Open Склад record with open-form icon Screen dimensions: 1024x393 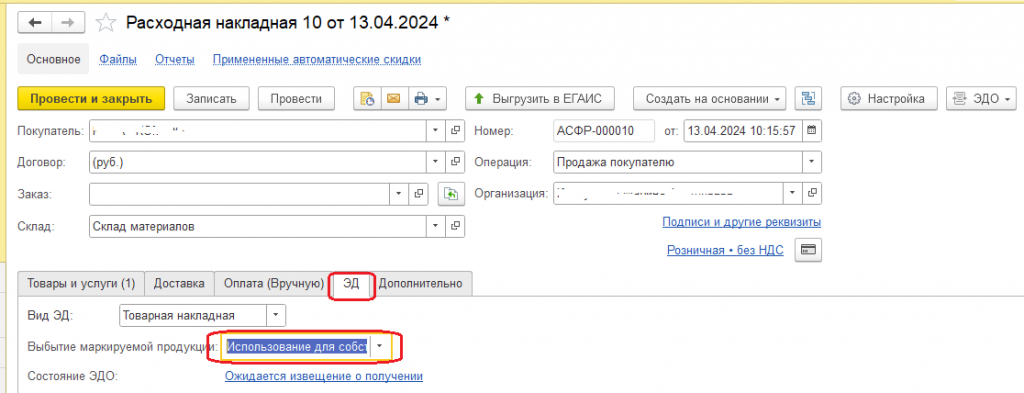(x=455, y=226)
